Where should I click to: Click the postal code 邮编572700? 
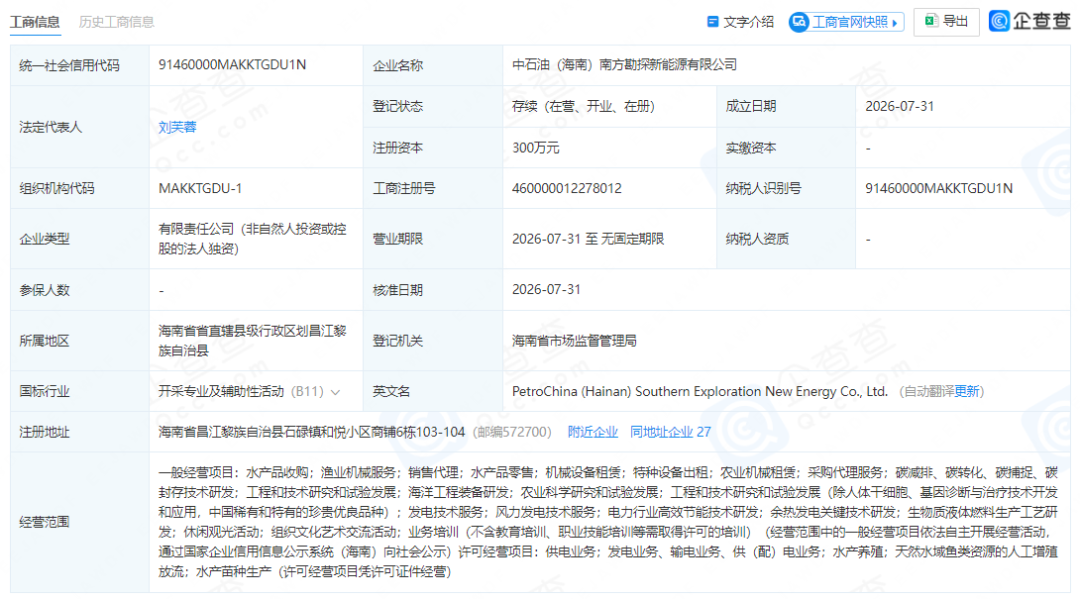click(x=512, y=432)
